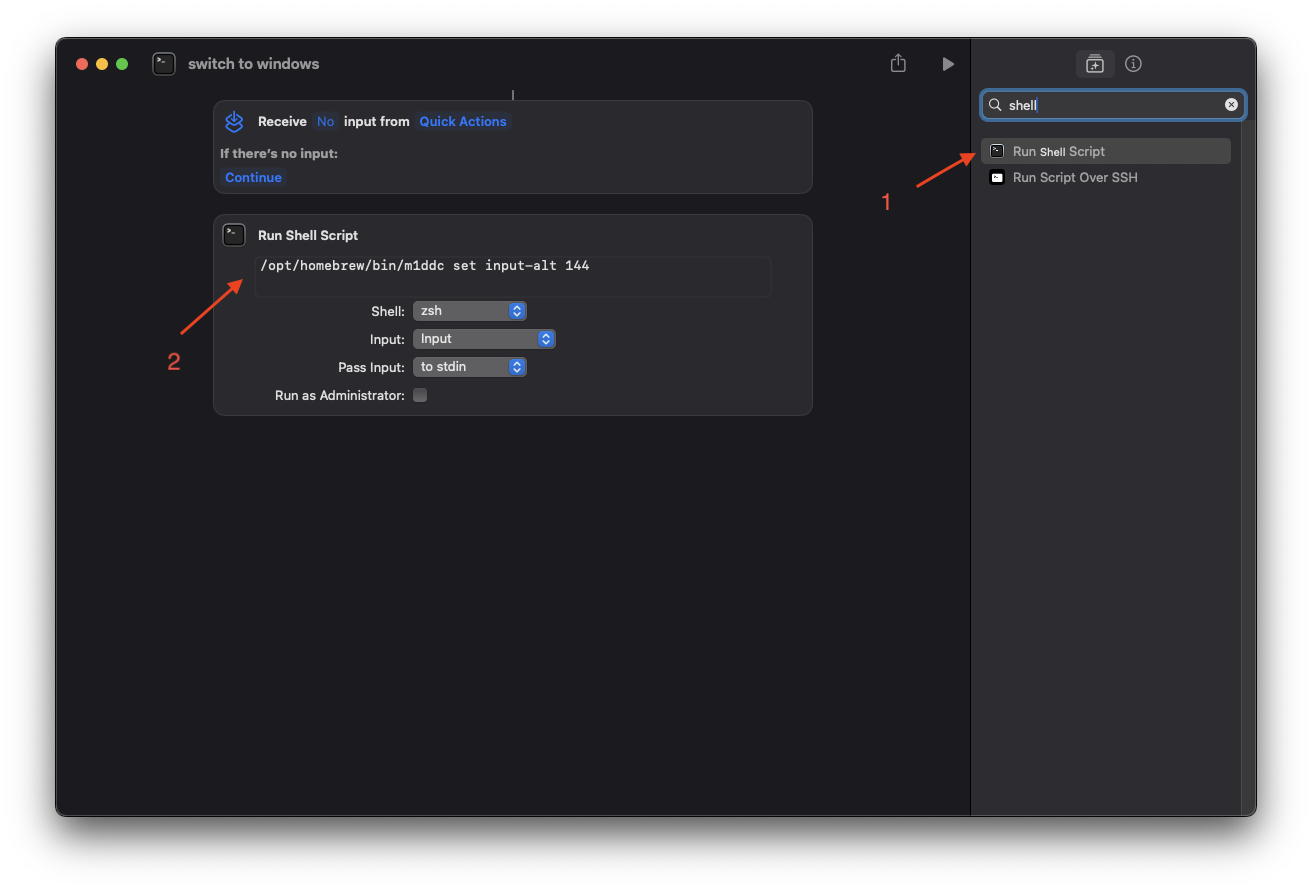1312x890 pixels.
Task: Click the Continue option under no input
Action: 253,178
